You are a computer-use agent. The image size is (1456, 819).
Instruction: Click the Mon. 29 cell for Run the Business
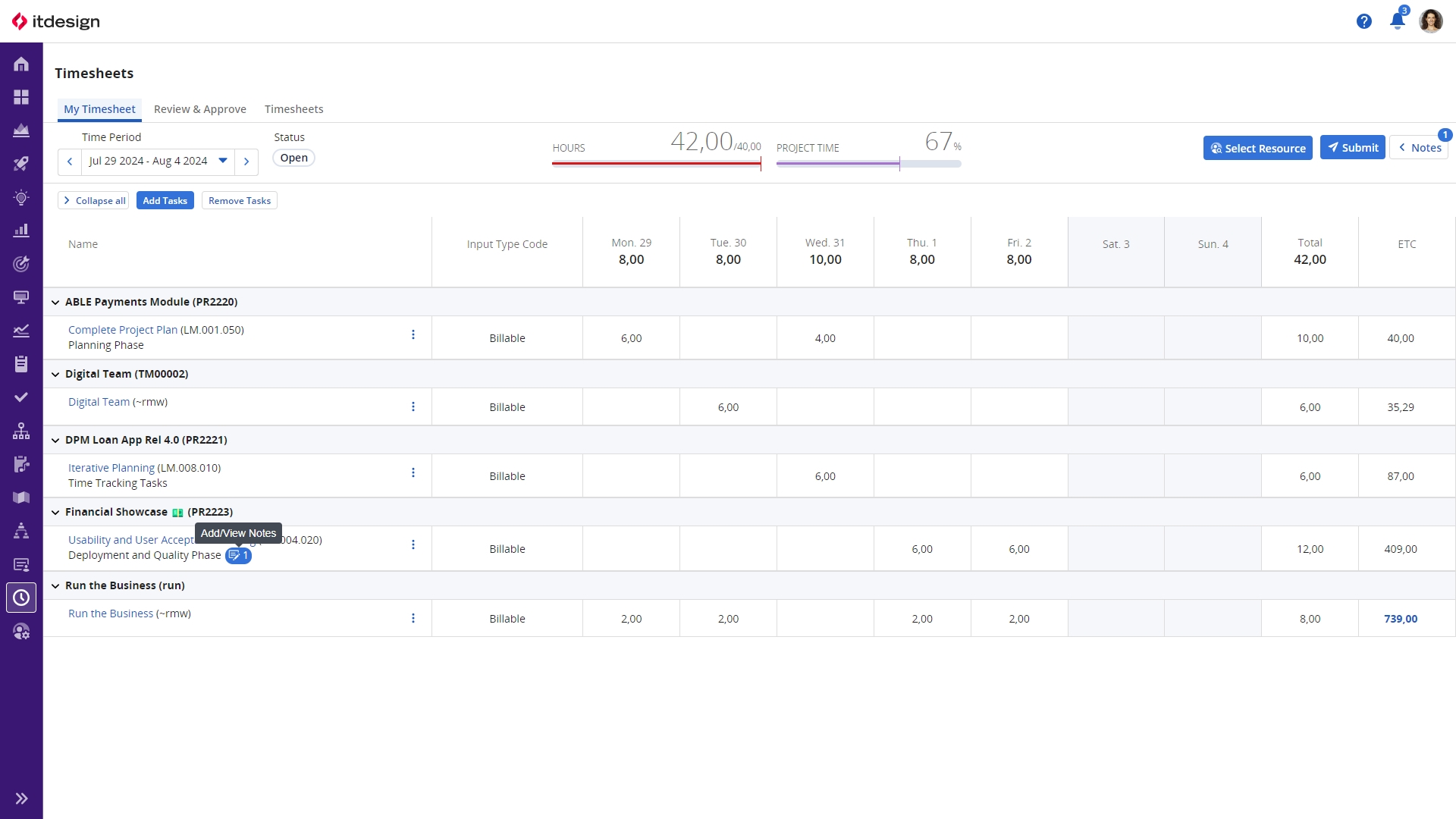point(631,619)
